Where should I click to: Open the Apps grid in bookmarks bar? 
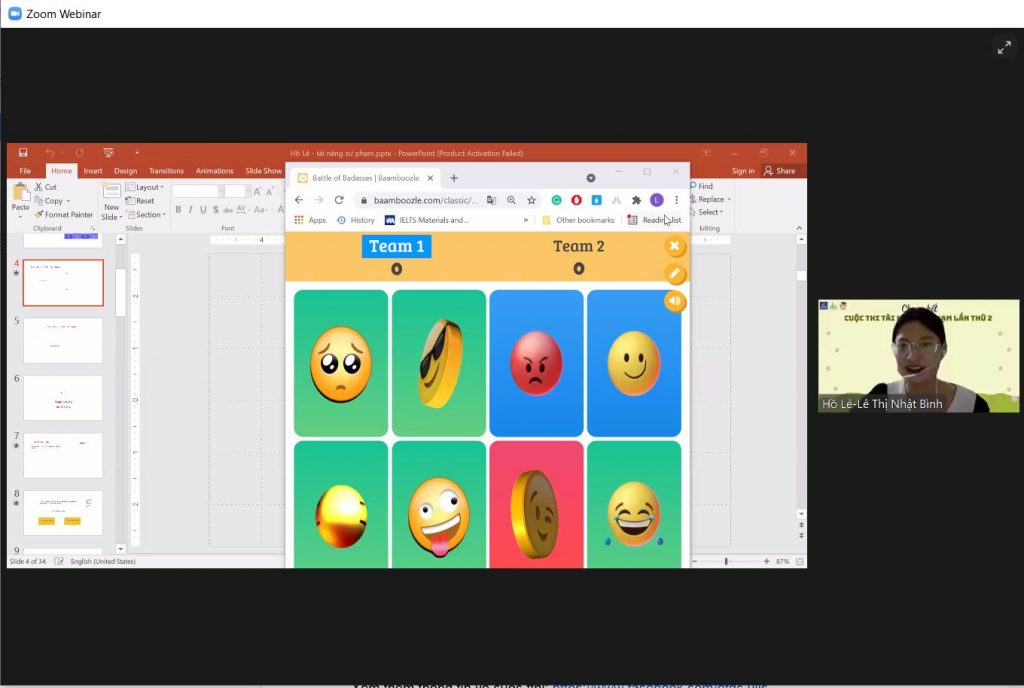coord(310,220)
